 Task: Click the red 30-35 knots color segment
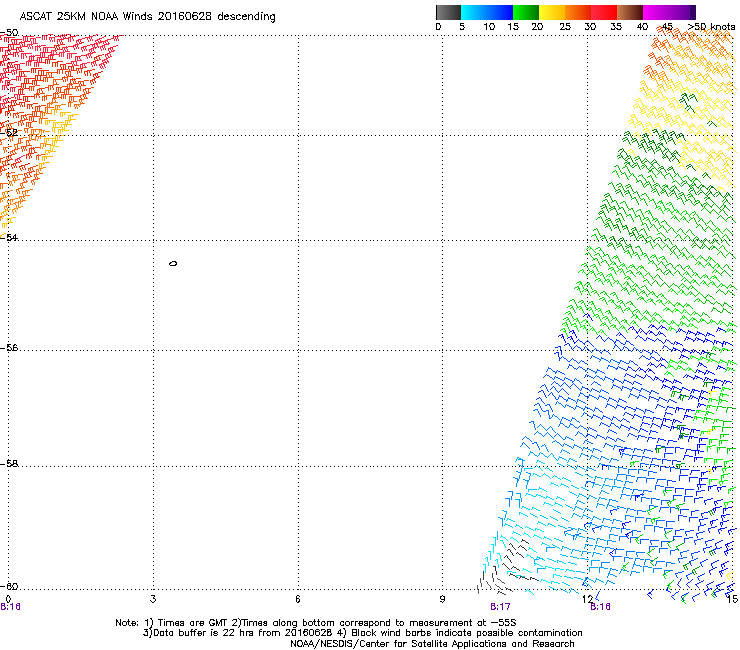pyautogui.click(x=604, y=12)
